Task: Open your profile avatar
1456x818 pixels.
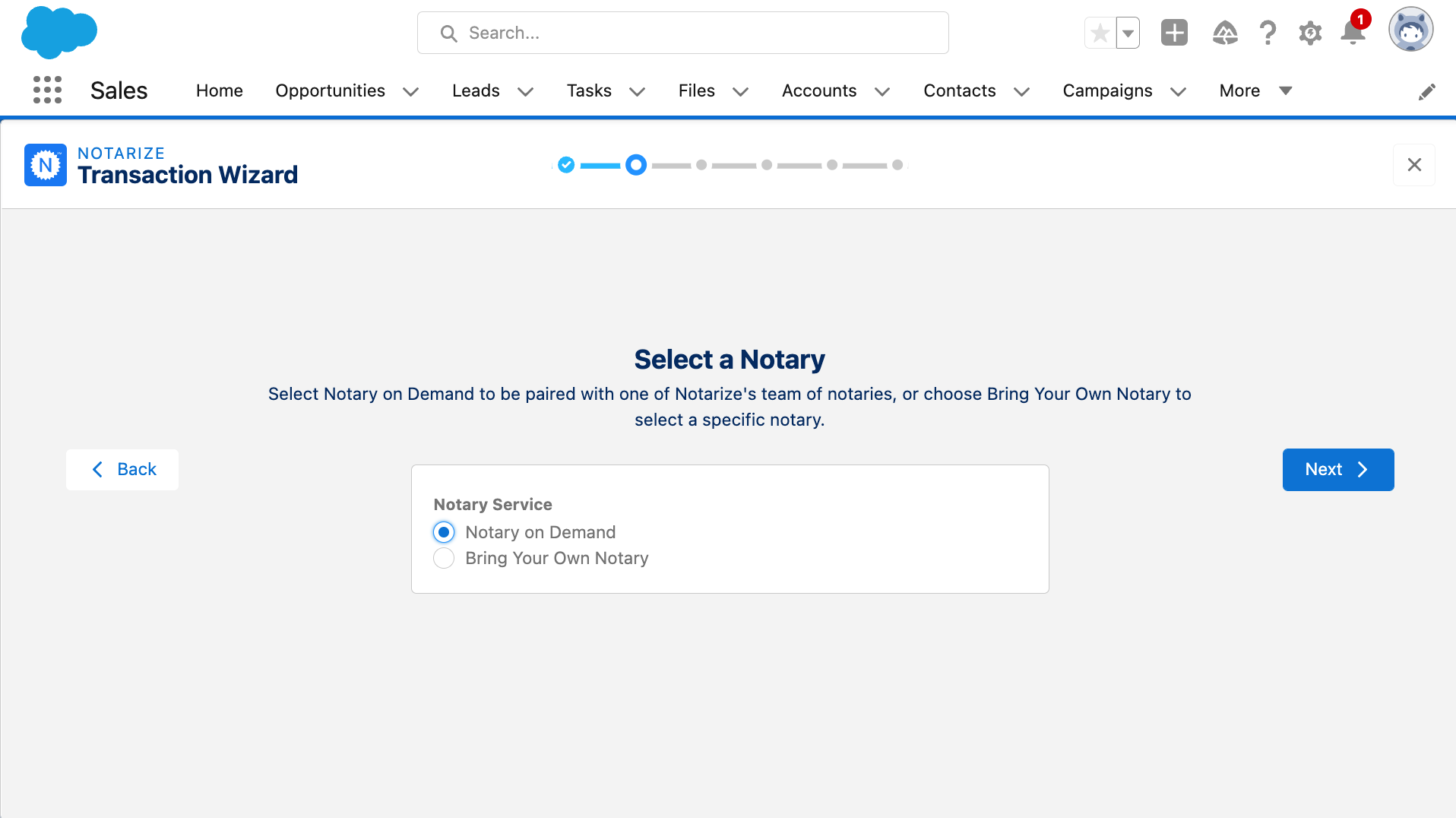Action: tap(1411, 30)
